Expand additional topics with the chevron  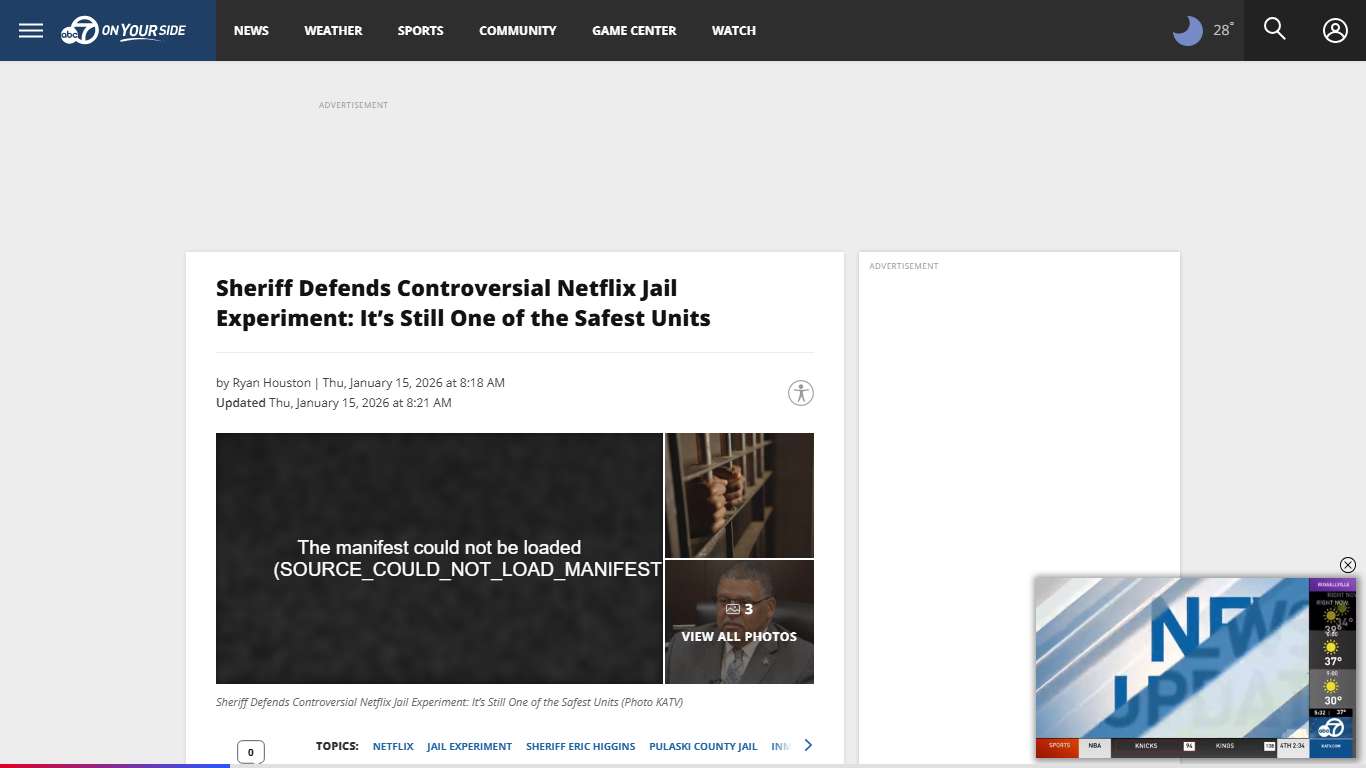tap(808, 744)
